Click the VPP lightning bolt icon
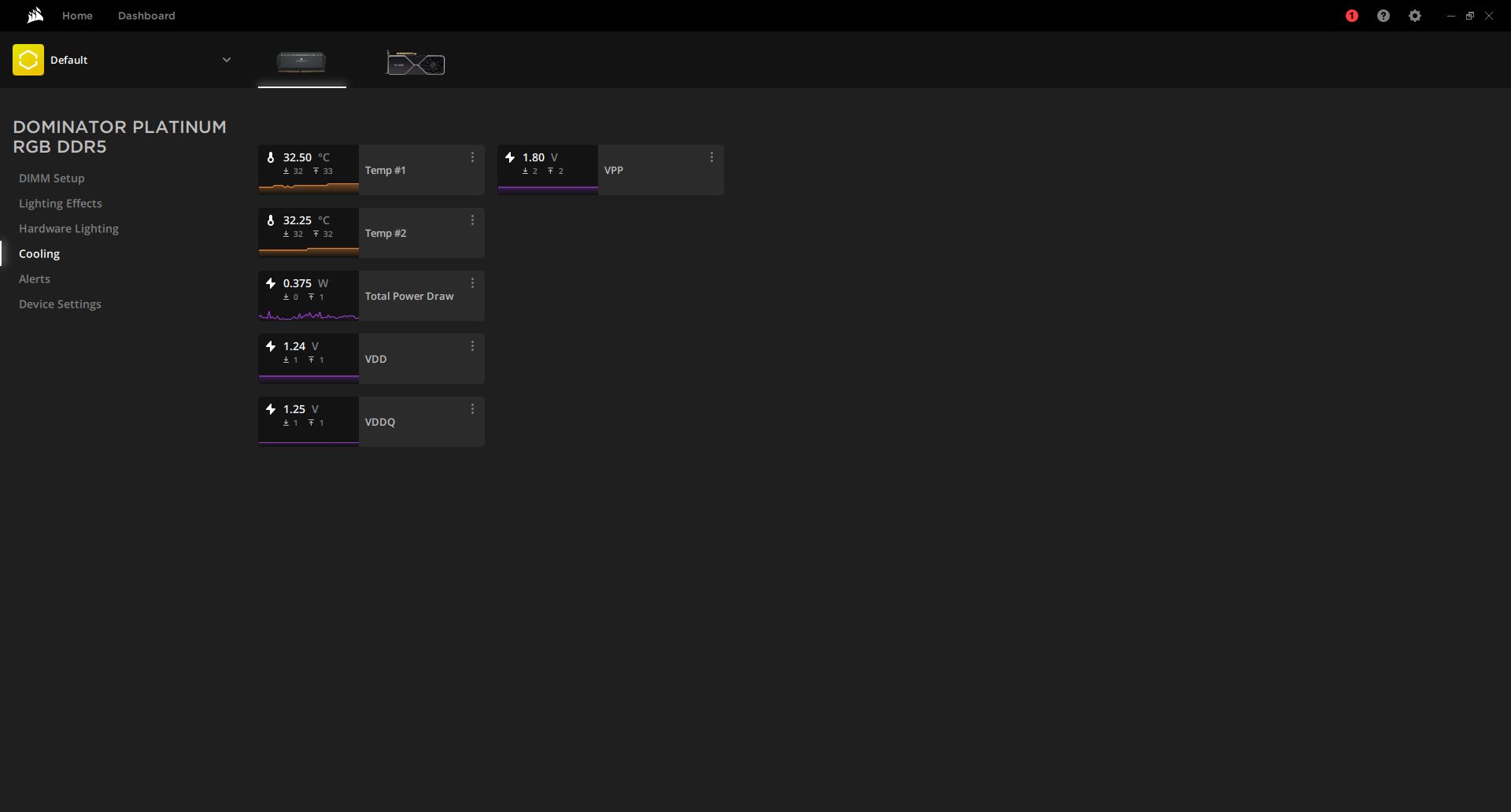1511x812 pixels. pyautogui.click(x=510, y=157)
